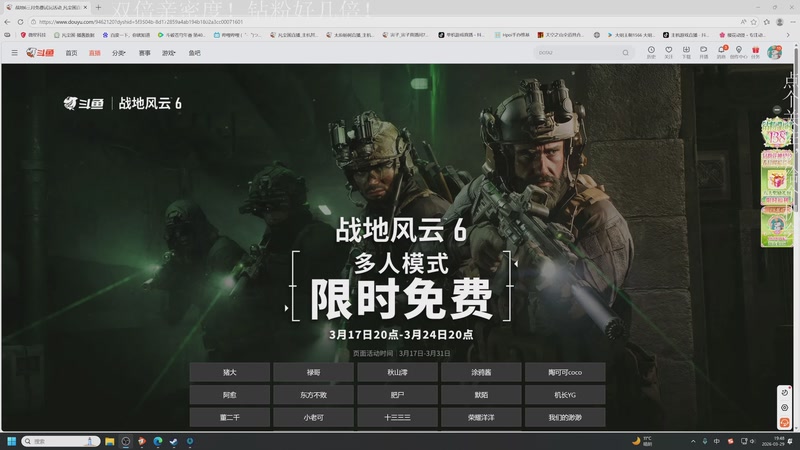Viewport: 800px width, 450px height.
Task: Select streamer button 秋山澪
Action: coord(397,372)
